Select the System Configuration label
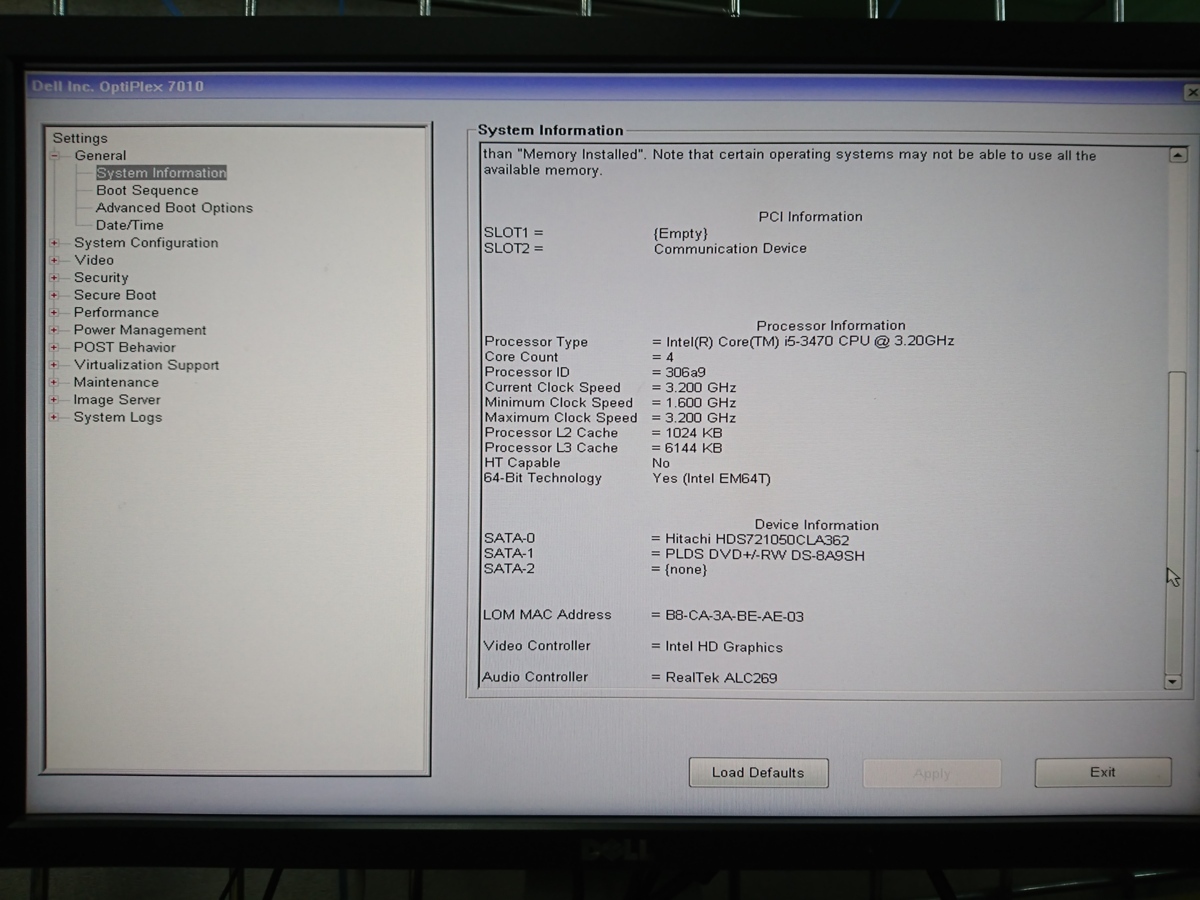The width and height of the screenshot is (1200, 900). (x=146, y=242)
